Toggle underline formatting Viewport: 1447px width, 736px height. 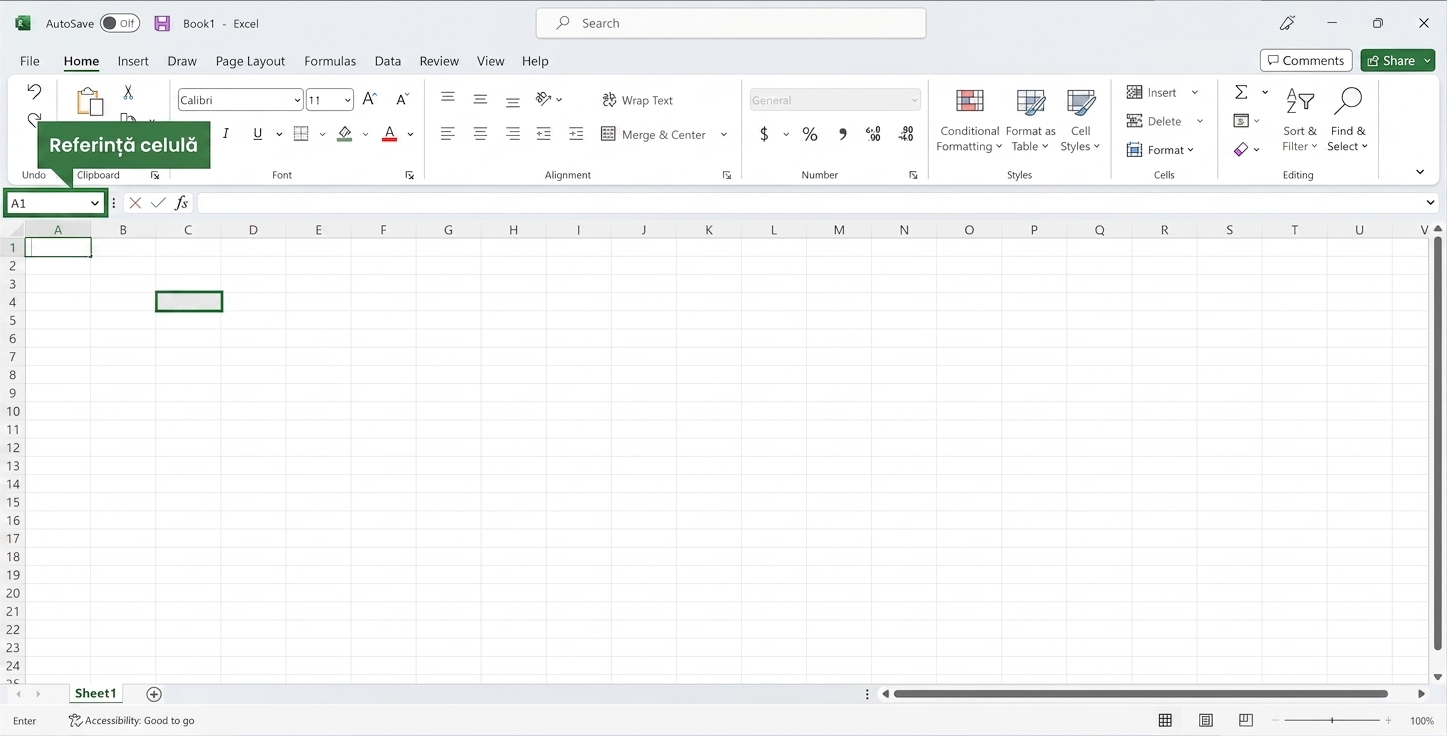tap(258, 134)
